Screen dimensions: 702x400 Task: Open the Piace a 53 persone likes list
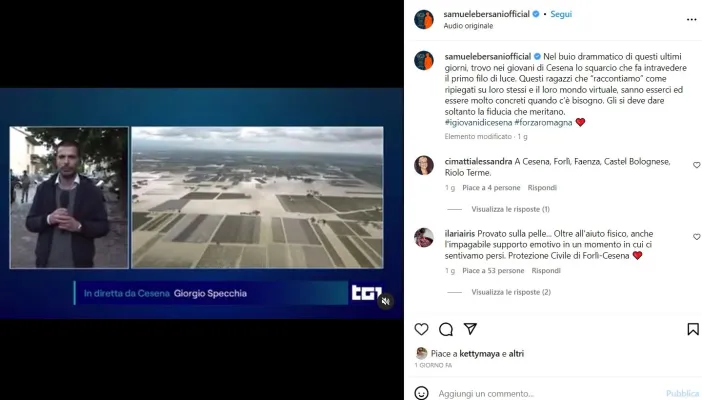[x=493, y=271]
